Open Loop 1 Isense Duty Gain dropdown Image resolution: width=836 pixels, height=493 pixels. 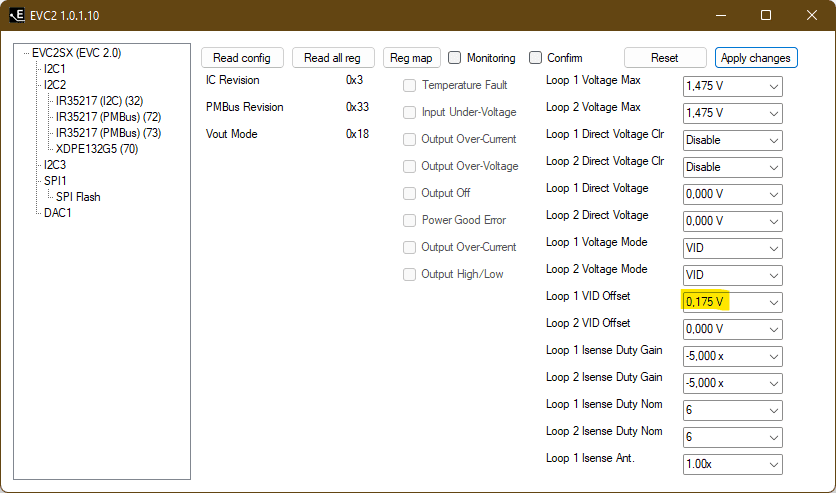coord(732,357)
